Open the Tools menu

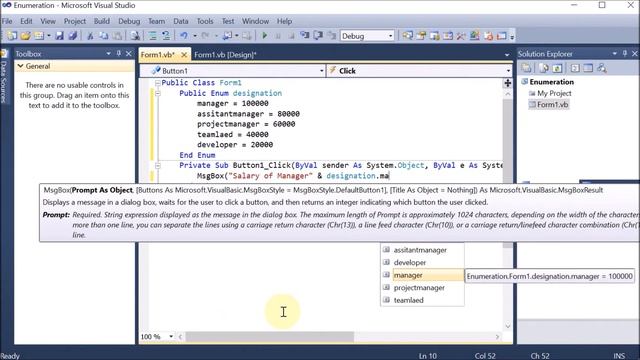click(x=205, y=21)
